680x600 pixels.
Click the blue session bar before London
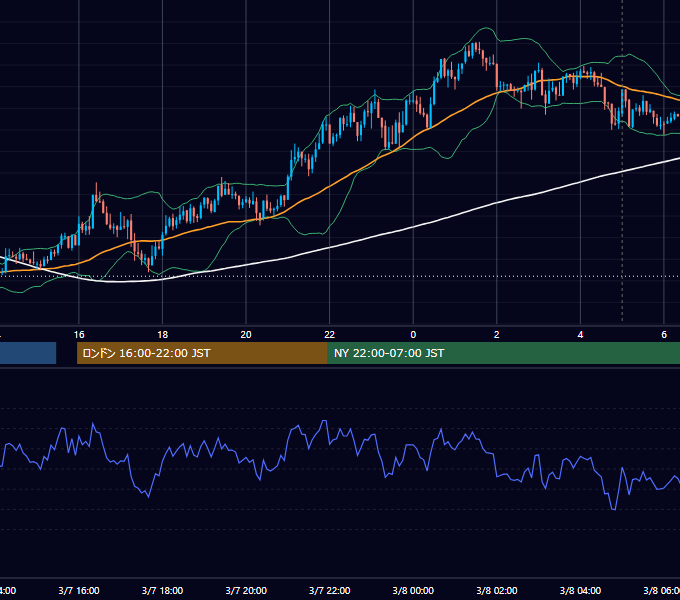click(28, 353)
